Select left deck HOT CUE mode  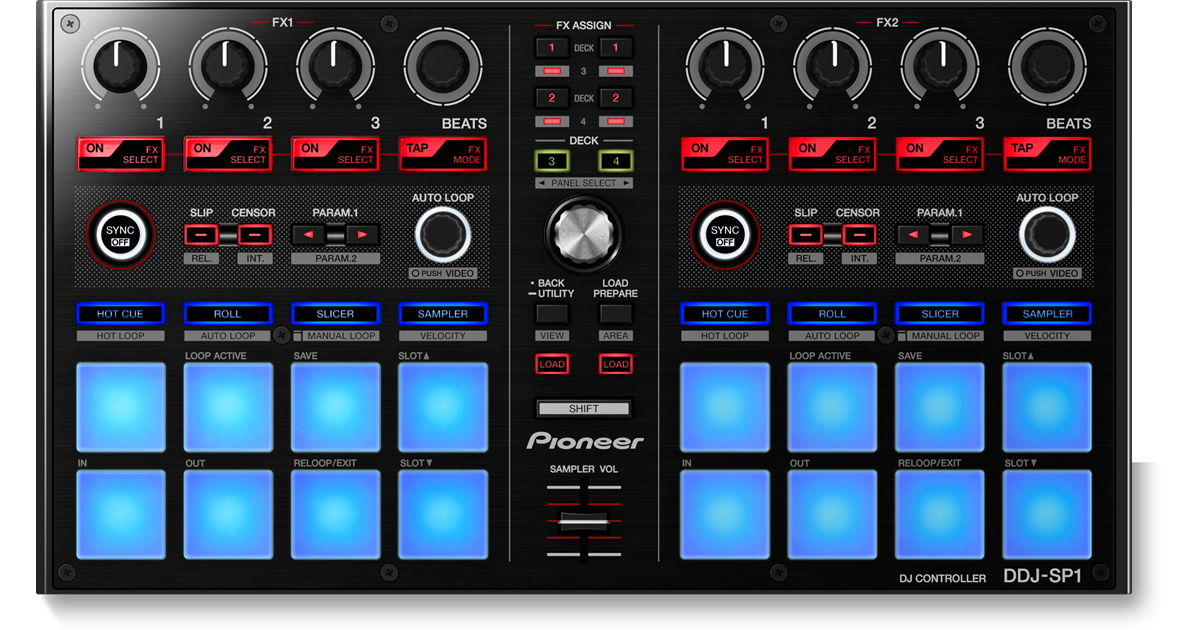[120, 314]
